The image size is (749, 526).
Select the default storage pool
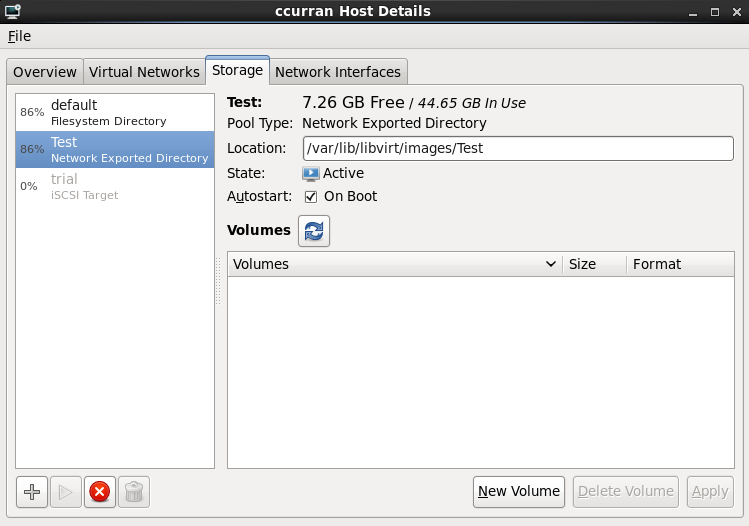114,112
